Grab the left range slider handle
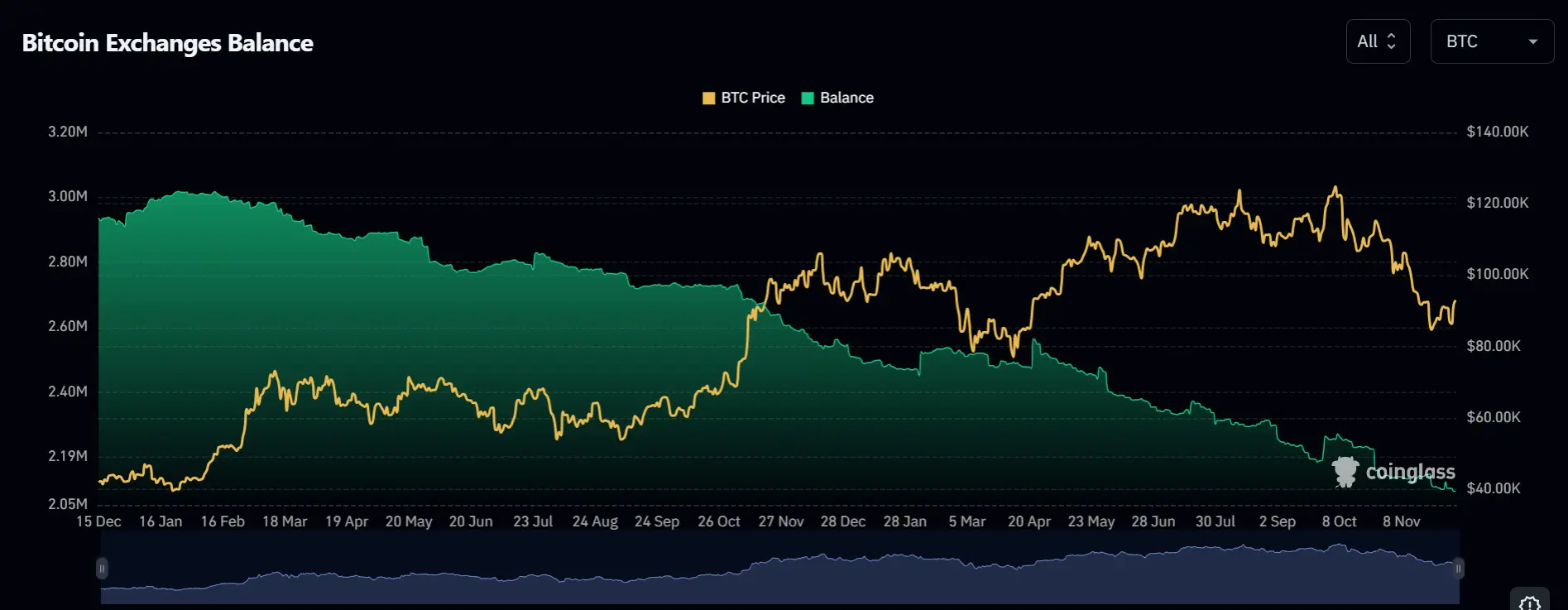Screen dimensions: 1568x610 click(102, 568)
